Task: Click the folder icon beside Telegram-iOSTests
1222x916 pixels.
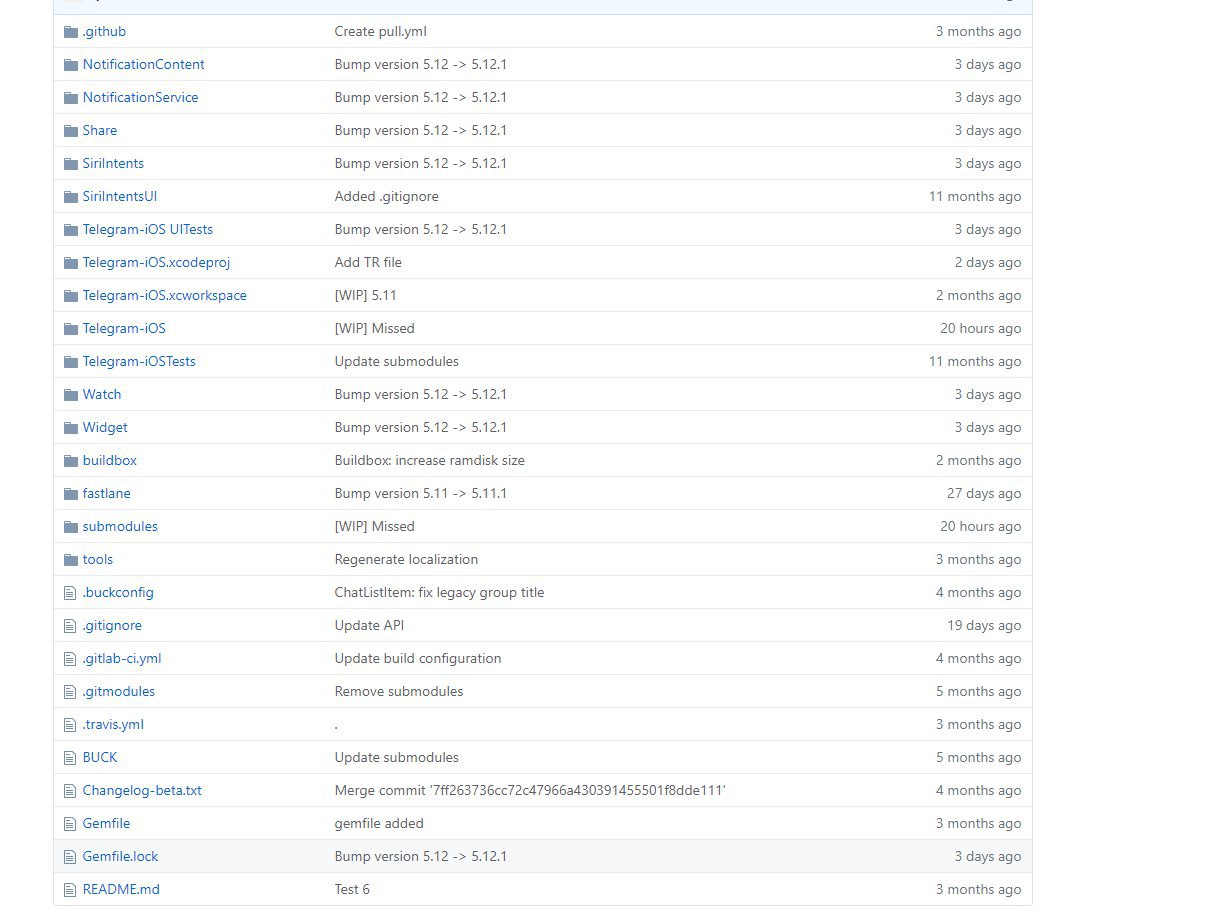Action: [70, 362]
